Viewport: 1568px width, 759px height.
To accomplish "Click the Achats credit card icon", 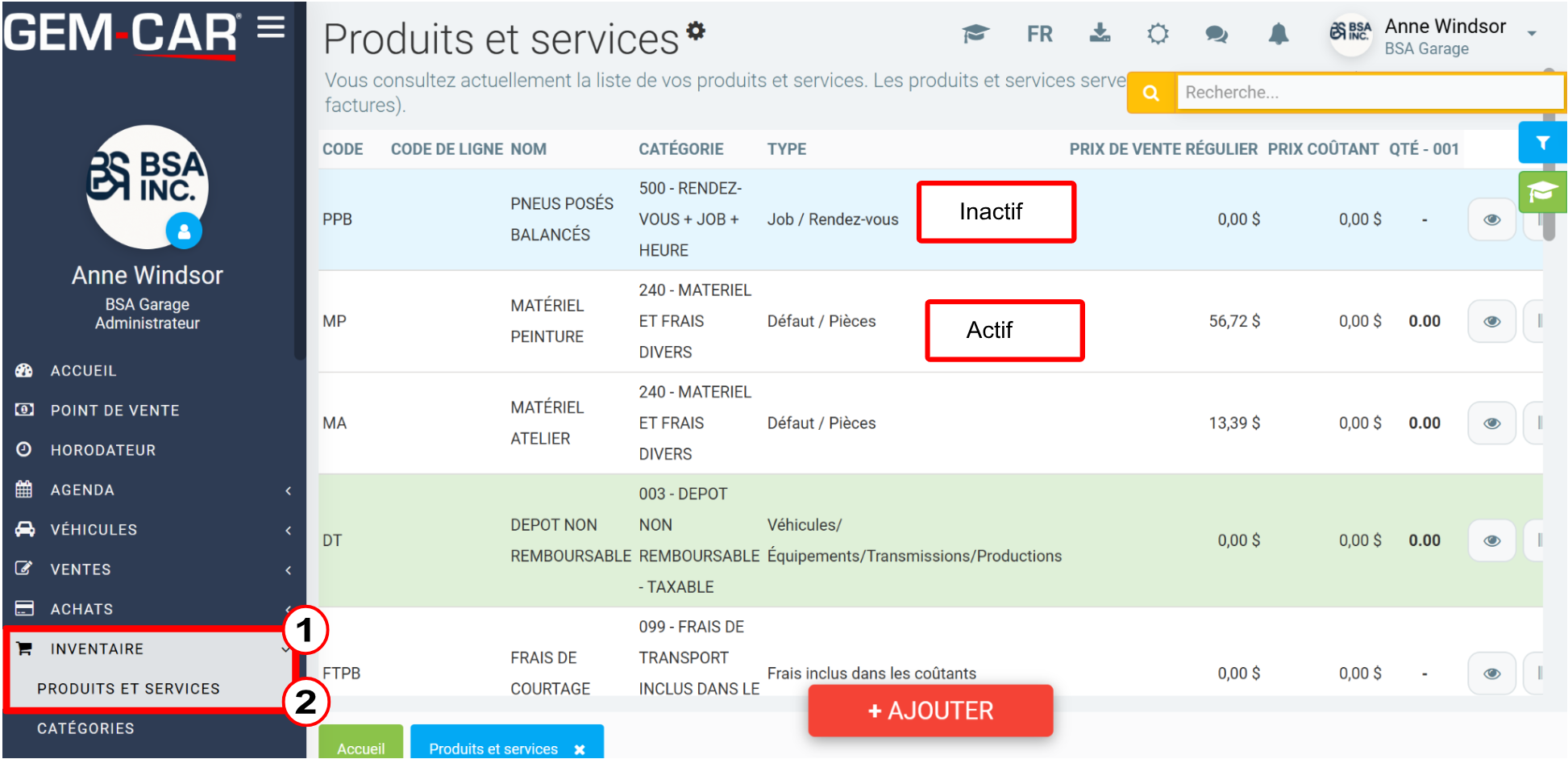I will [x=24, y=608].
